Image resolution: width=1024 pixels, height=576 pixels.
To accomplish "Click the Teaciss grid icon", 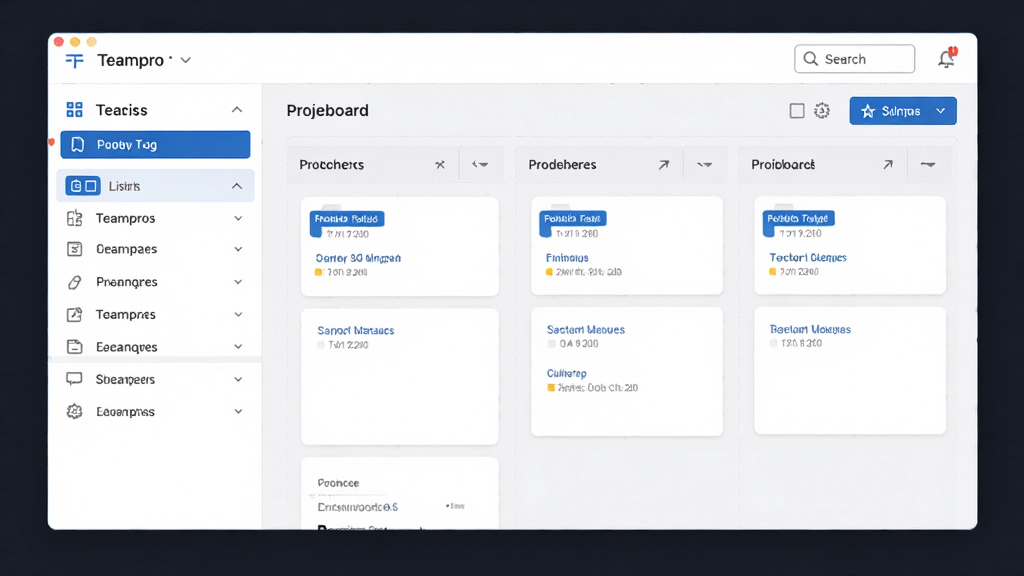I will [74, 110].
